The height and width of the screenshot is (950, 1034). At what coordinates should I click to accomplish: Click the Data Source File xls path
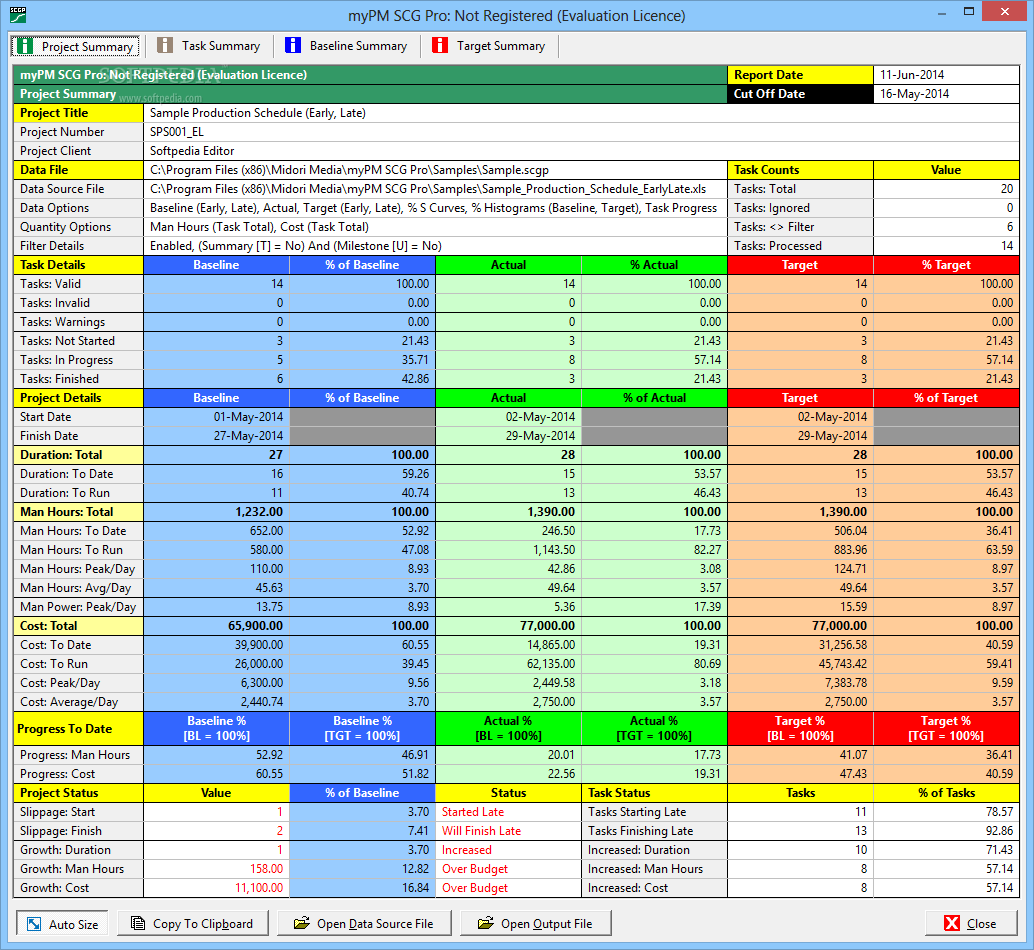click(435, 189)
